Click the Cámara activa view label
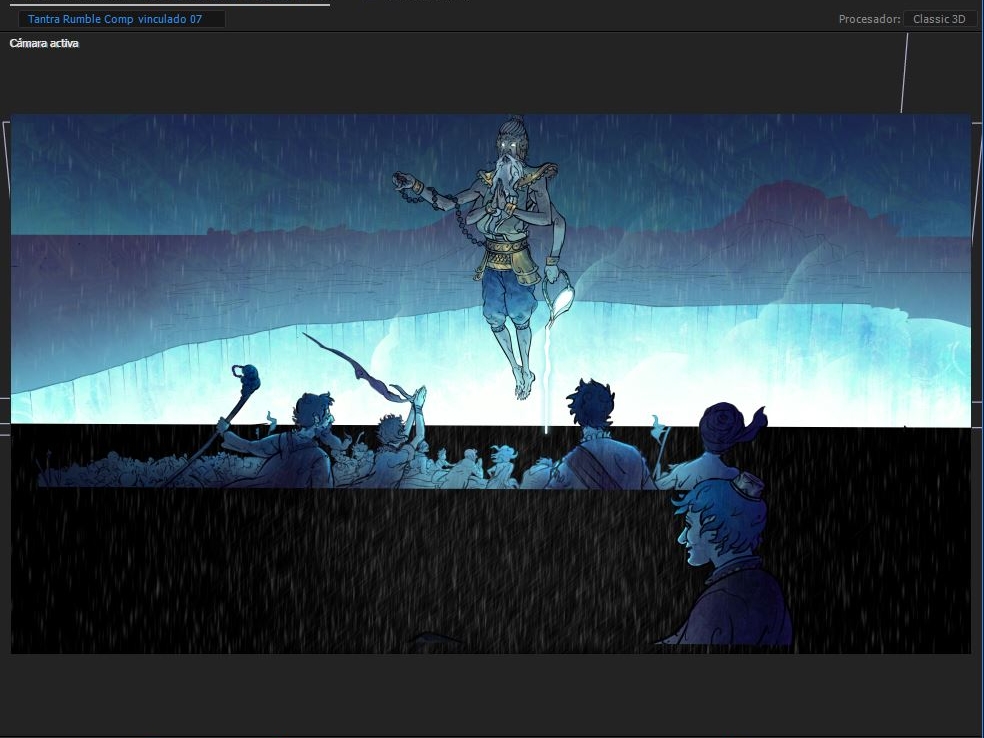Screen dimensions: 984x738 (x=44, y=43)
